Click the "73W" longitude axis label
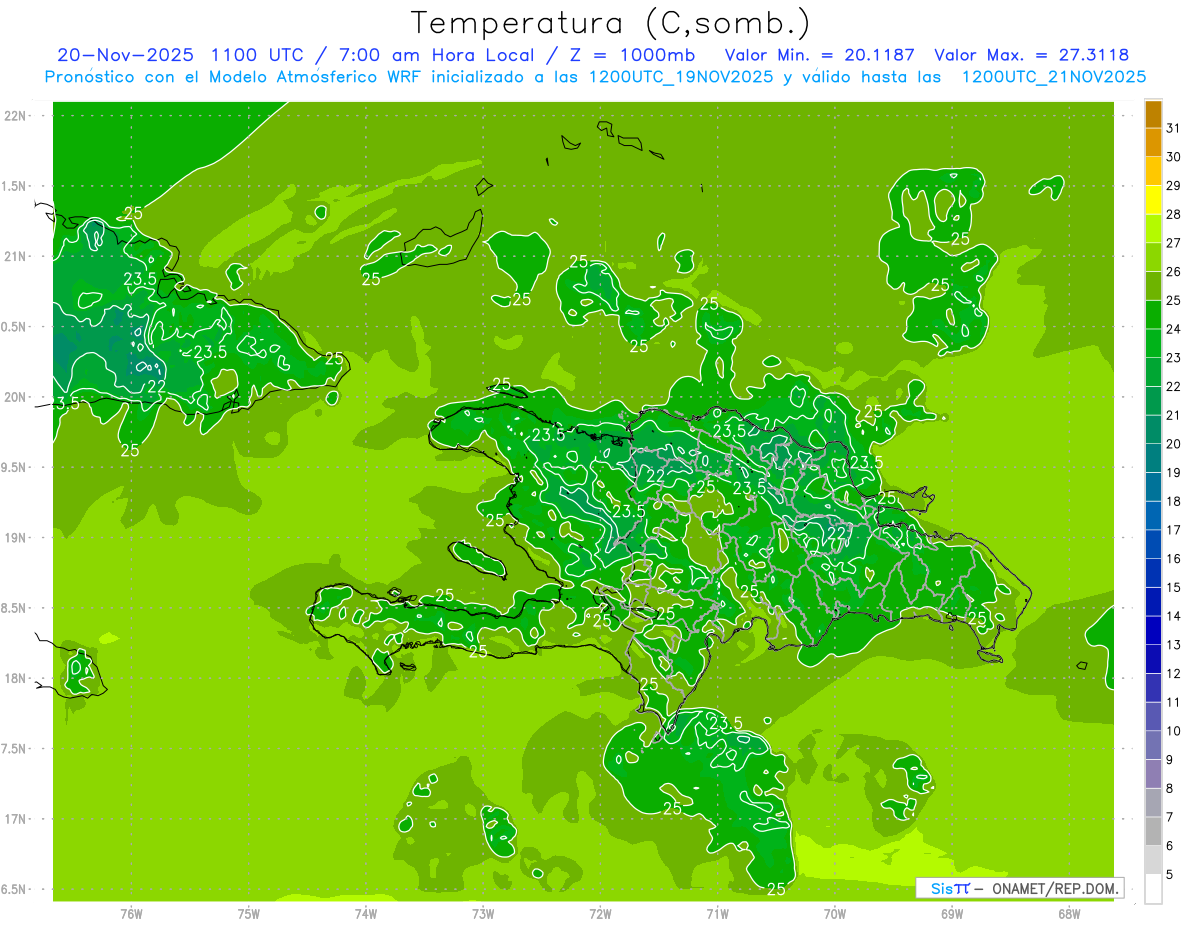 click(x=483, y=914)
